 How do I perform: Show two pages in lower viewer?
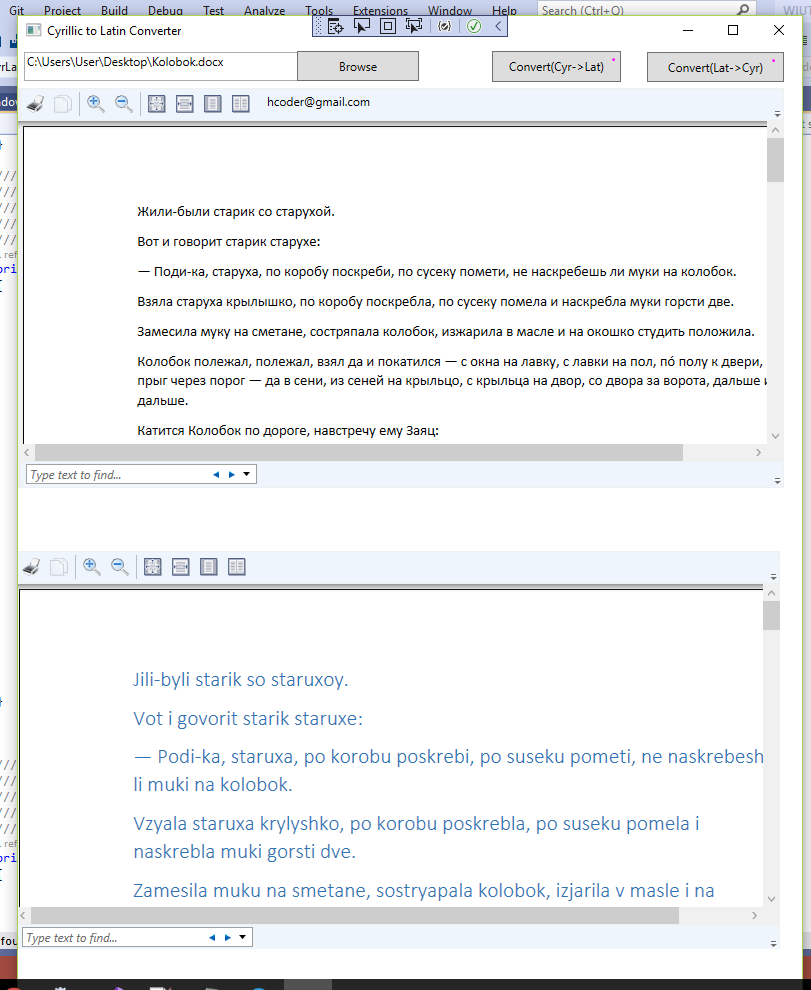[x=237, y=567]
